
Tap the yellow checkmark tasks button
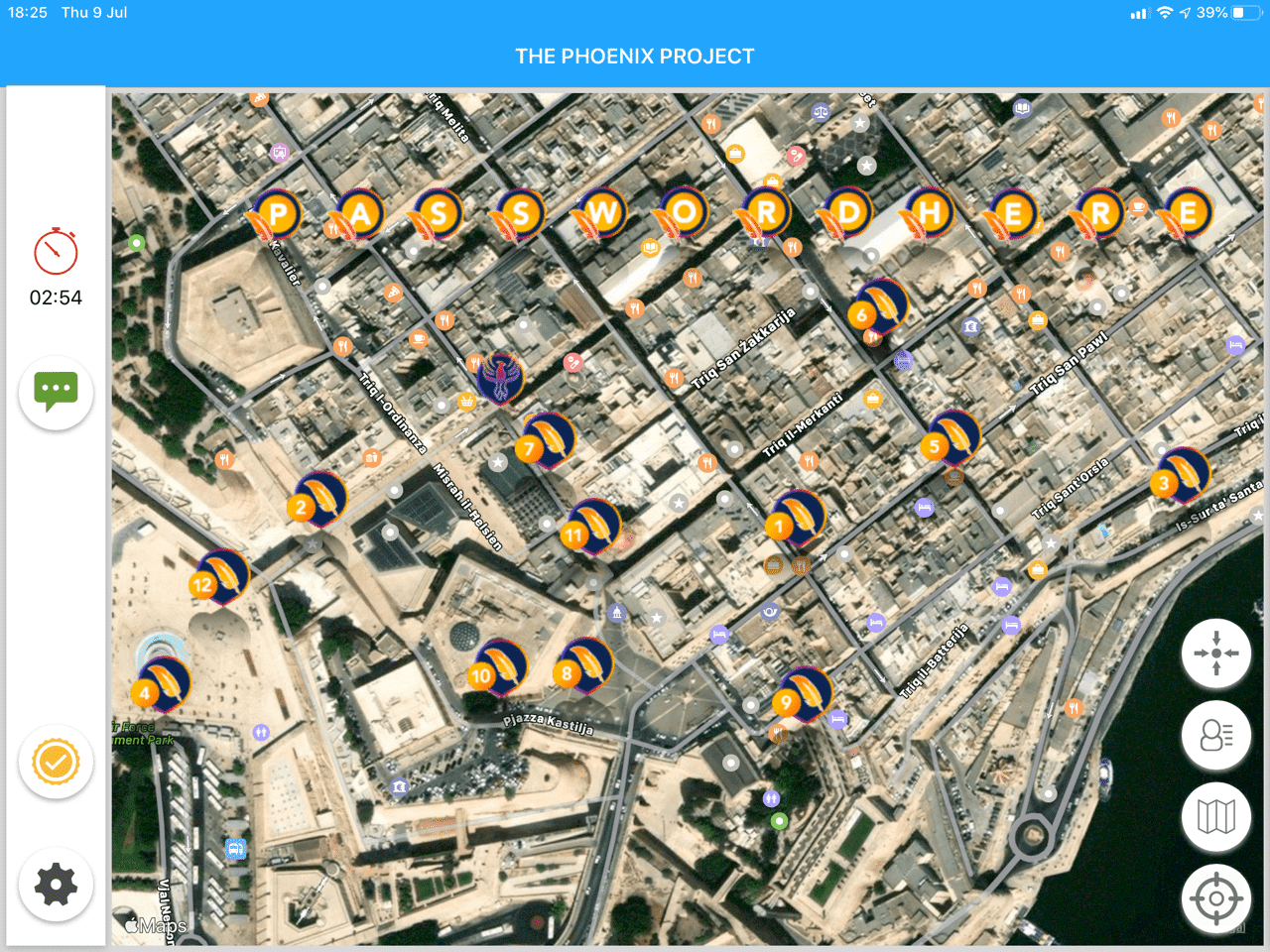[x=56, y=762]
